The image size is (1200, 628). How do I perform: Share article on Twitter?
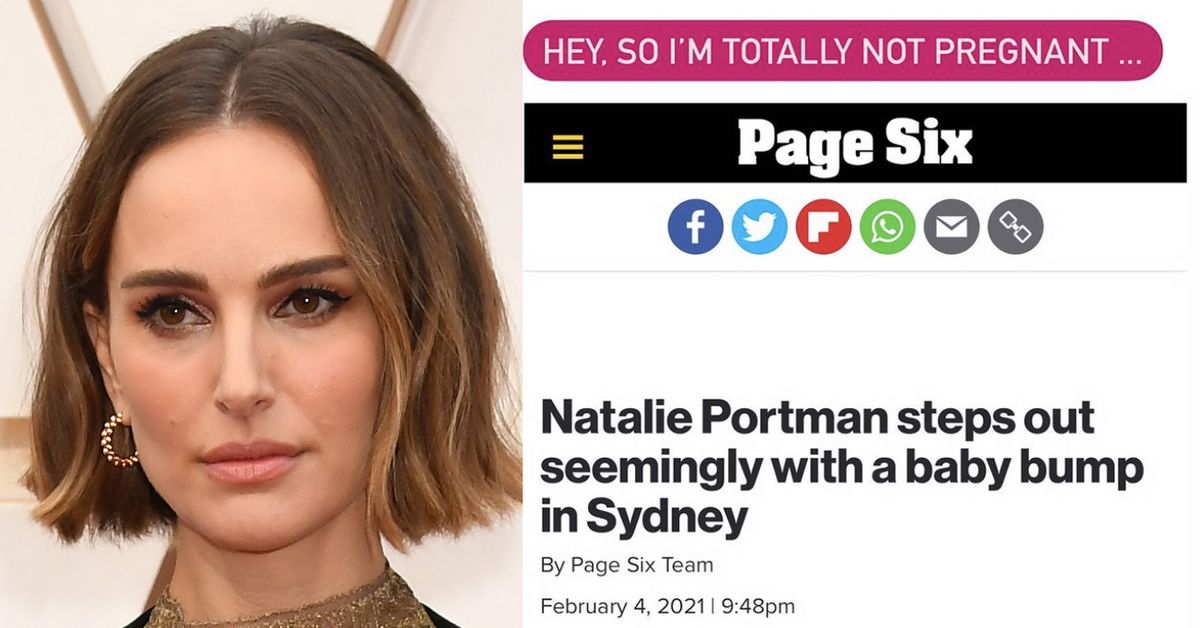click(x=759, y=226)
